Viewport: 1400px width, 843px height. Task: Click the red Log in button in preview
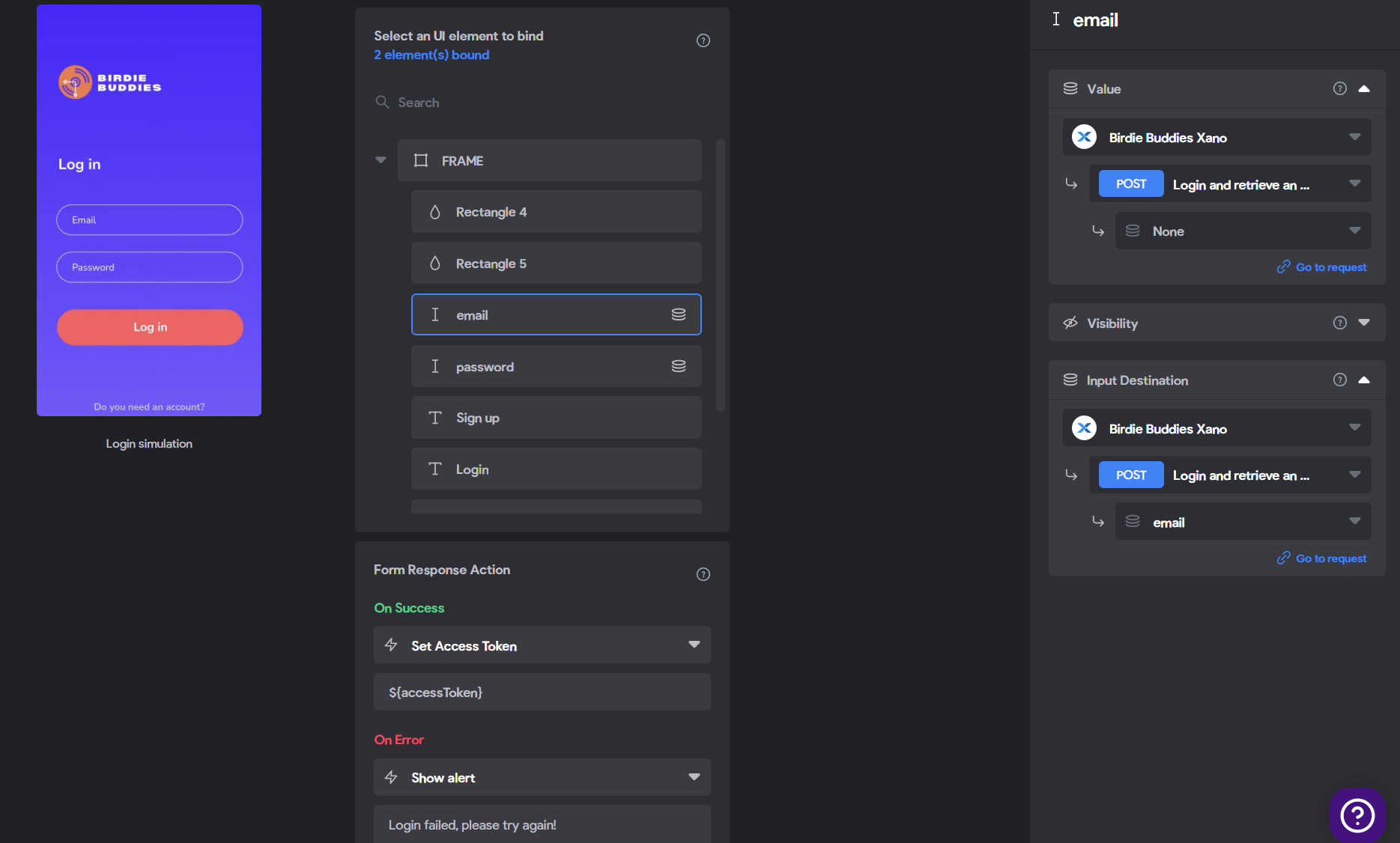tap(150, 327)
